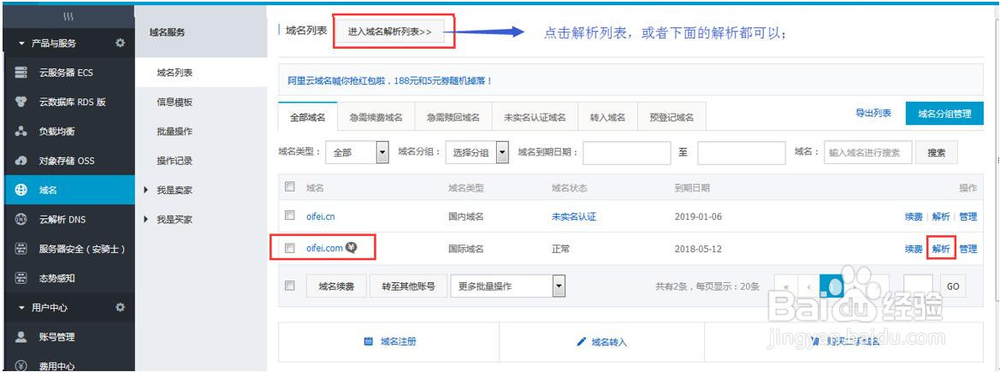Click 管理 in the oifei.com row
Screen dimensions: 1000x372
click(967, 248)
